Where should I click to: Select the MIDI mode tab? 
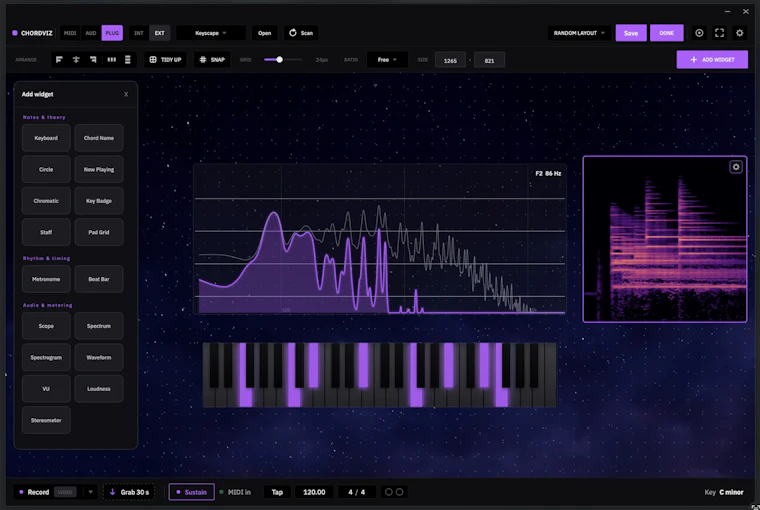coord(70,33)
